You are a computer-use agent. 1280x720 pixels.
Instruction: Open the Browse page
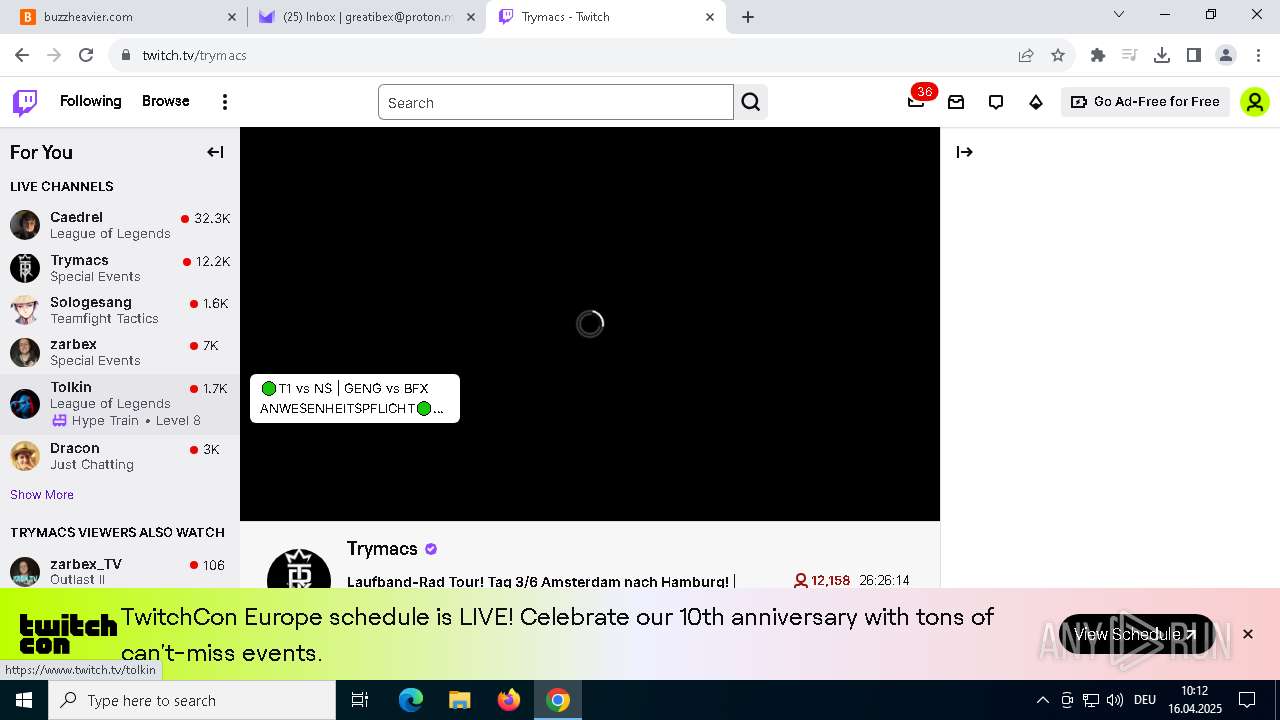[165, 101]
